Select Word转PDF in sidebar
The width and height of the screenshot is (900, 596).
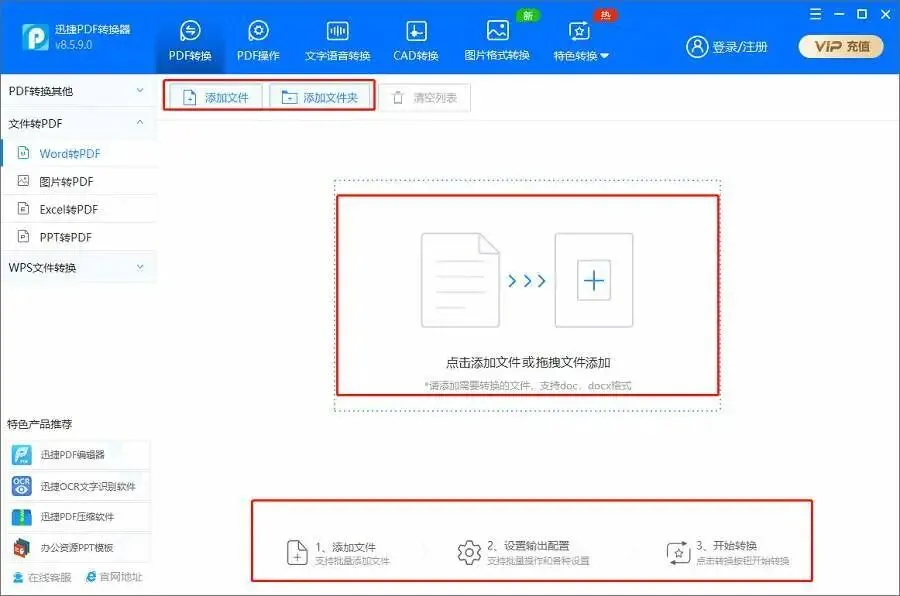click(x=80, y=153)
